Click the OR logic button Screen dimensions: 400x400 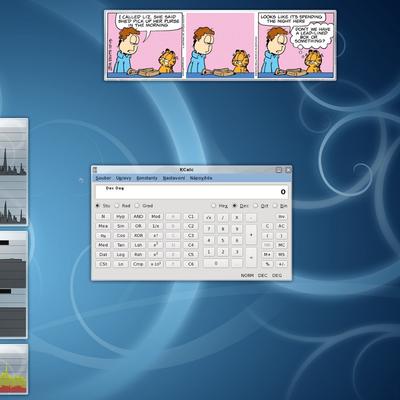138,226
